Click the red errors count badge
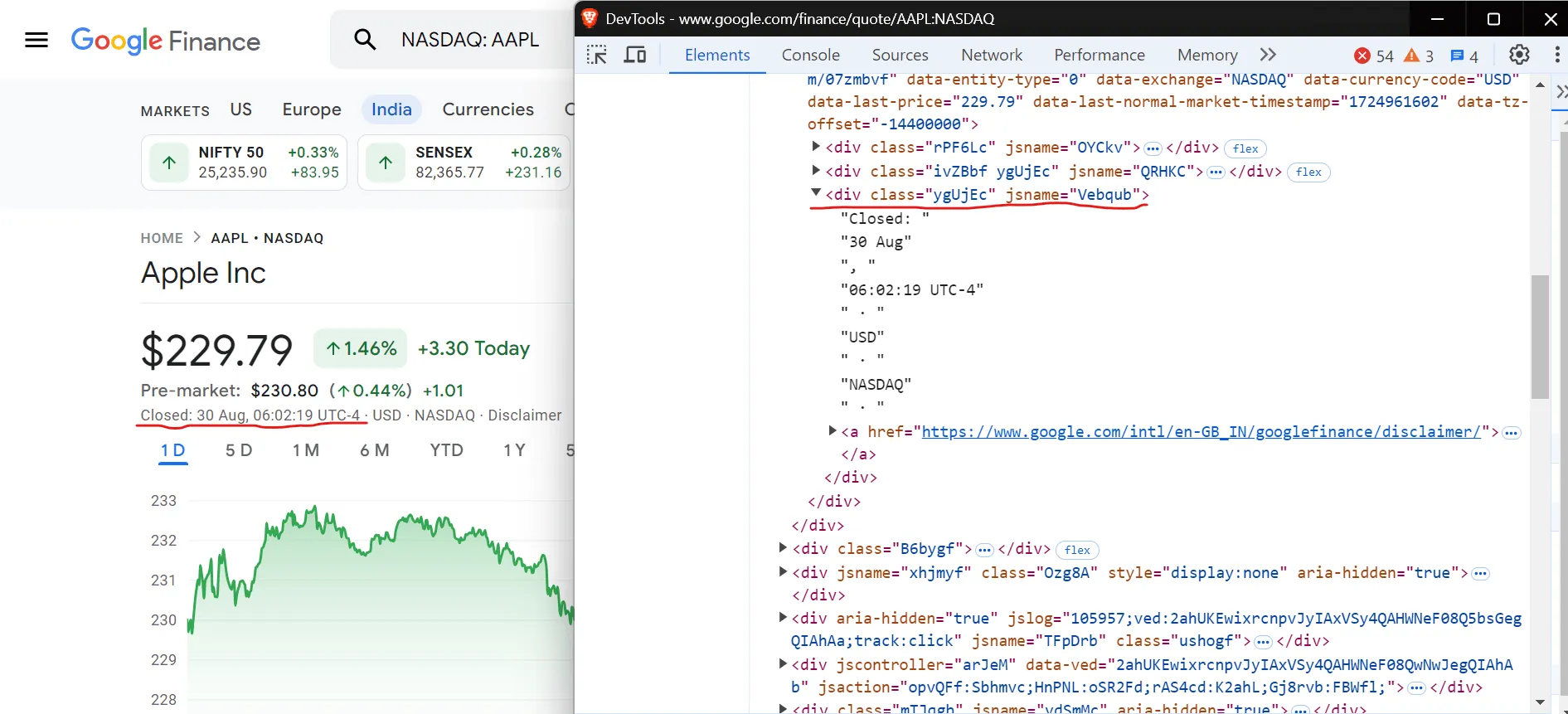Viewport: 1568px width, 714px height. coord(1374,56)
